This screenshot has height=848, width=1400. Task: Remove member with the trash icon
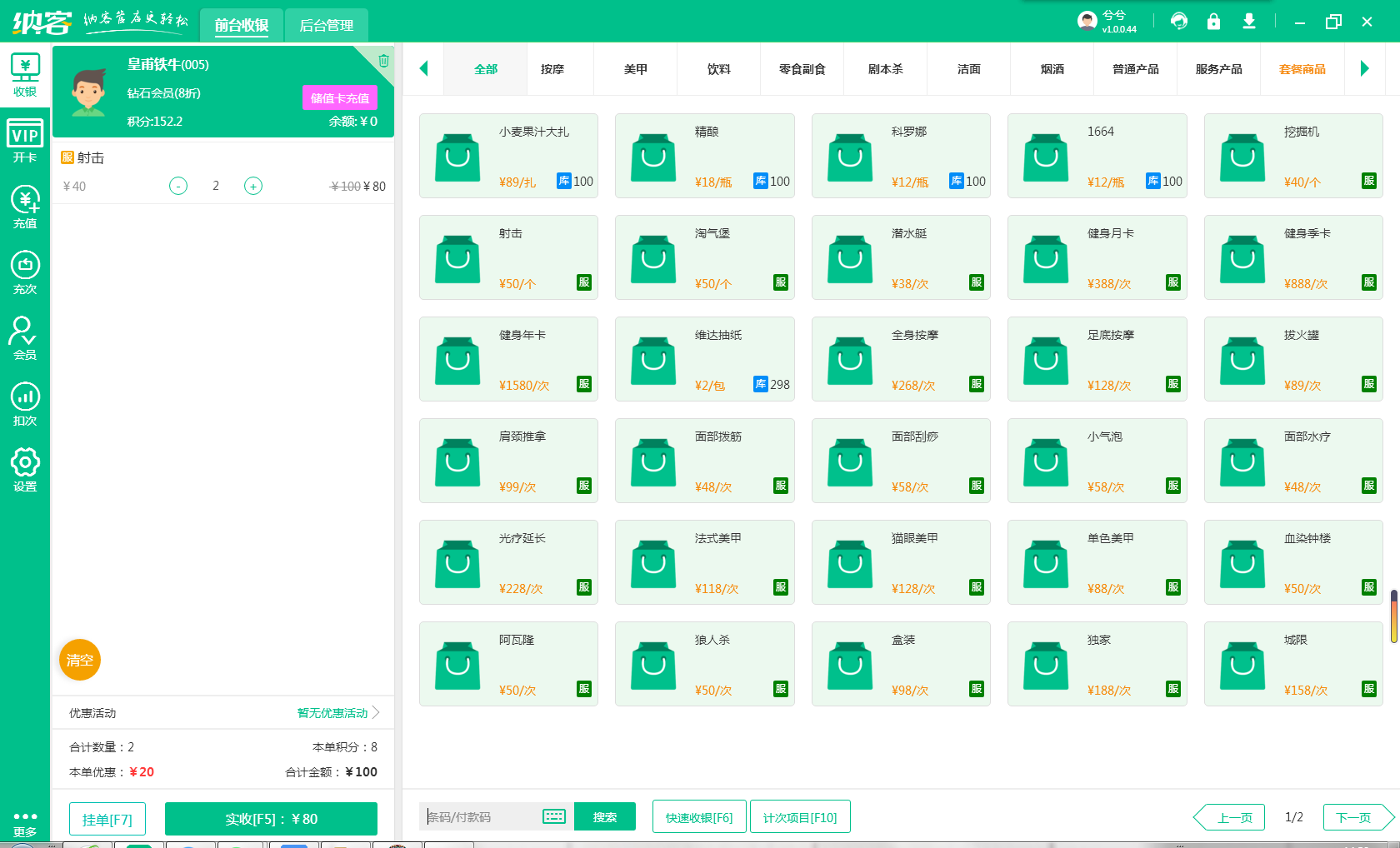click(383, 60)
